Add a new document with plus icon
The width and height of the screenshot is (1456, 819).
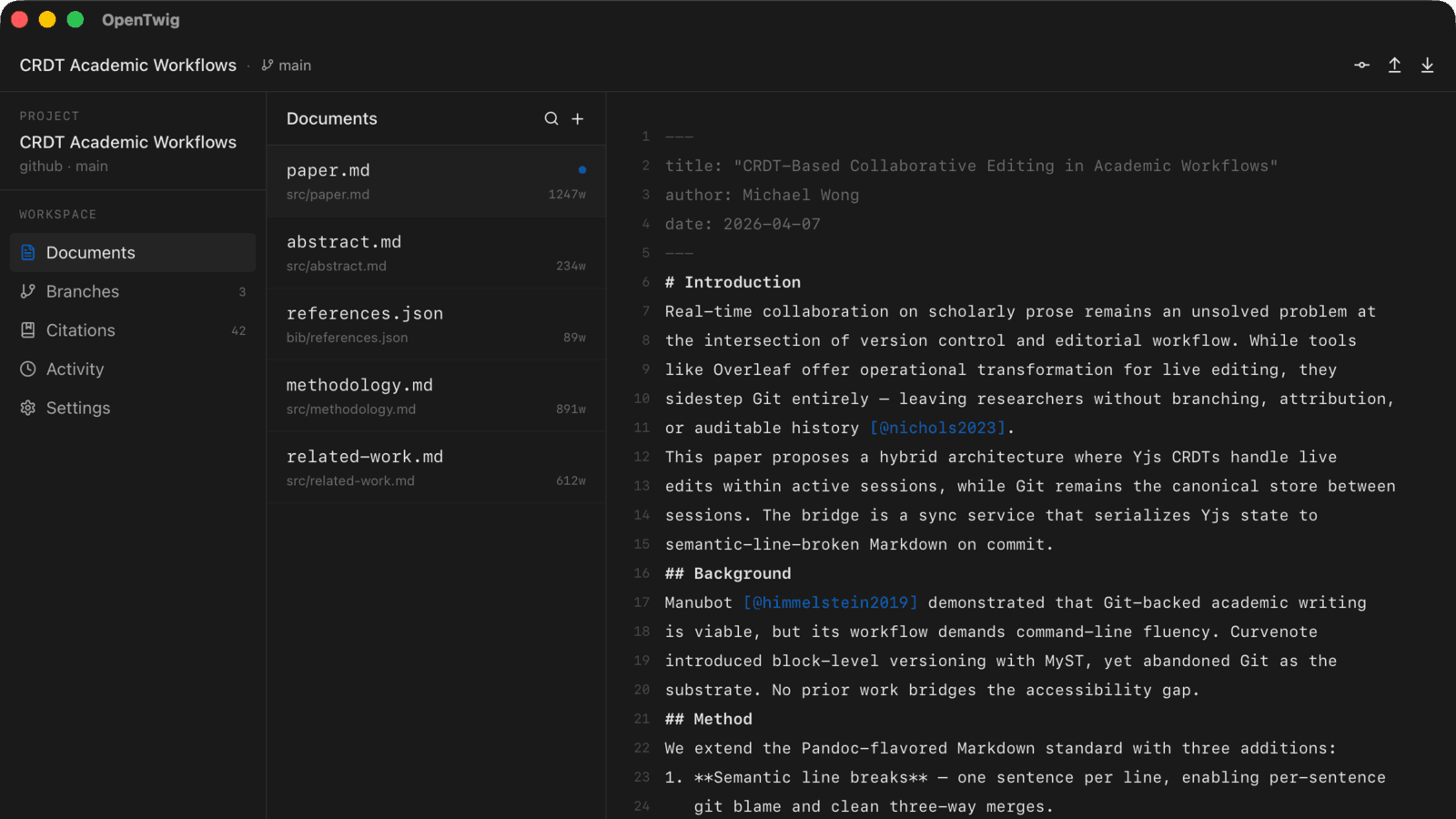[x=577, y=119]
